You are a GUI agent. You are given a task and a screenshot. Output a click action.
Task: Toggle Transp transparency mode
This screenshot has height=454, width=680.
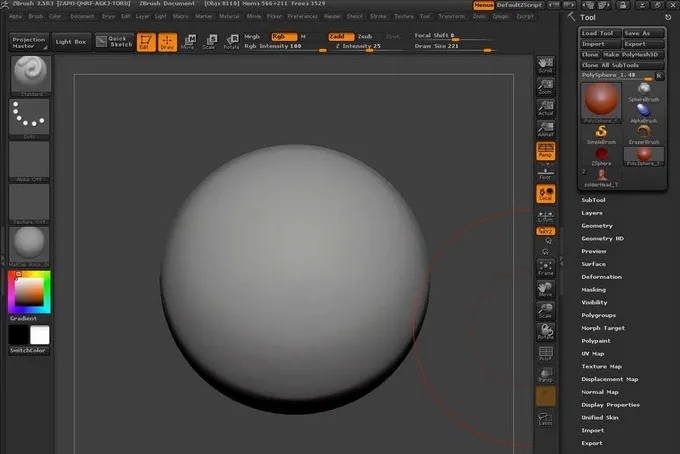coord(545,375)
